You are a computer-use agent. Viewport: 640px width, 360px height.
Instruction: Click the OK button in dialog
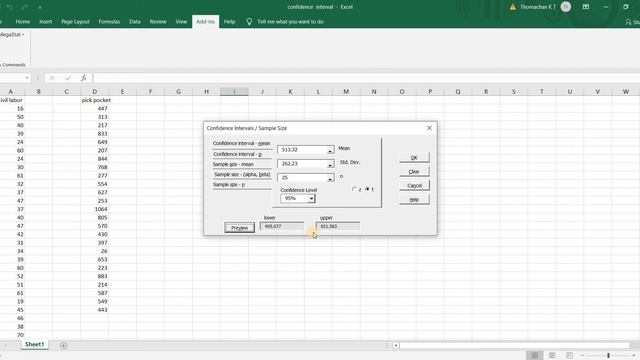point(414,158)
